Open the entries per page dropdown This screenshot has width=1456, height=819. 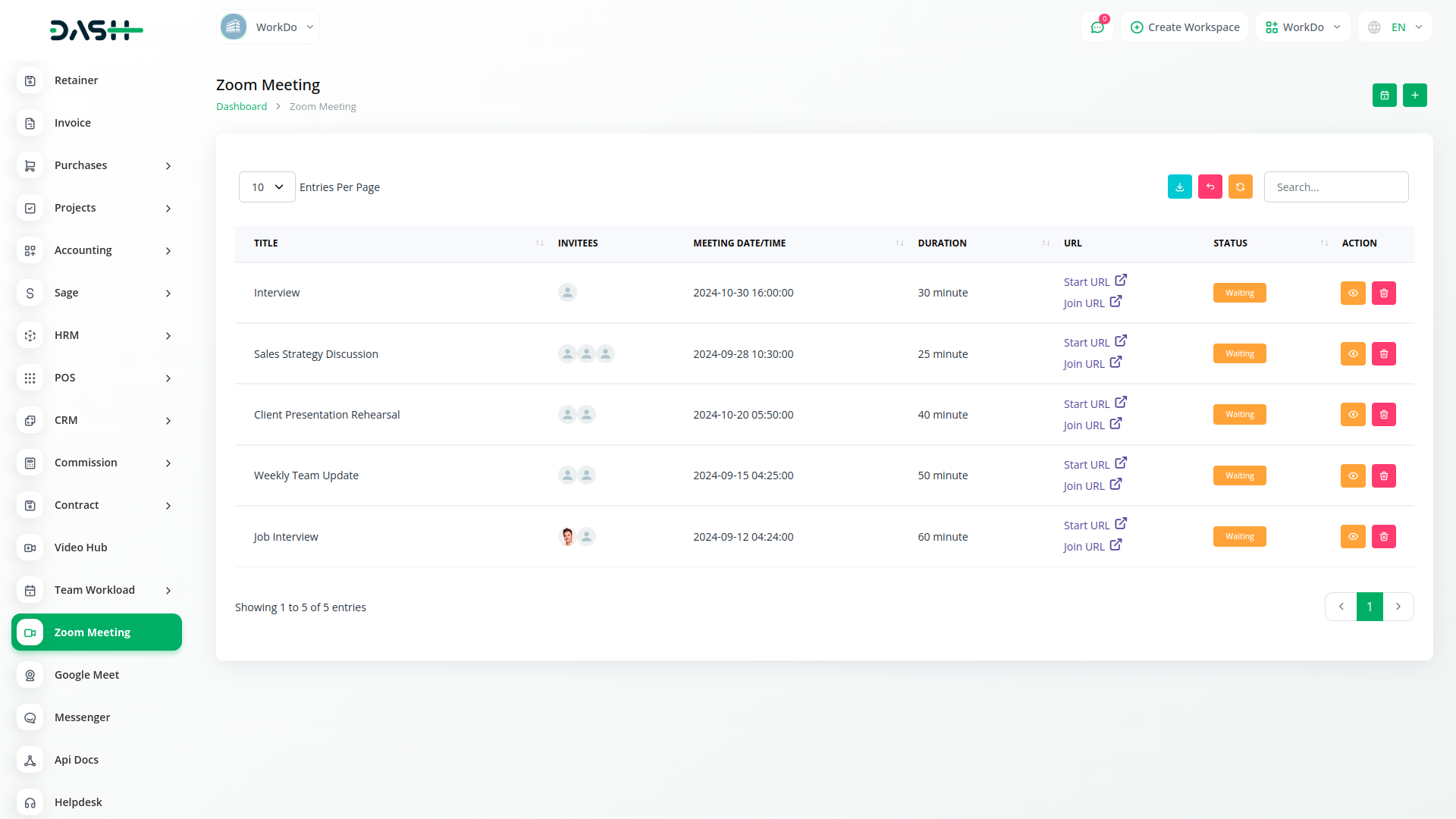pos(267,187)
